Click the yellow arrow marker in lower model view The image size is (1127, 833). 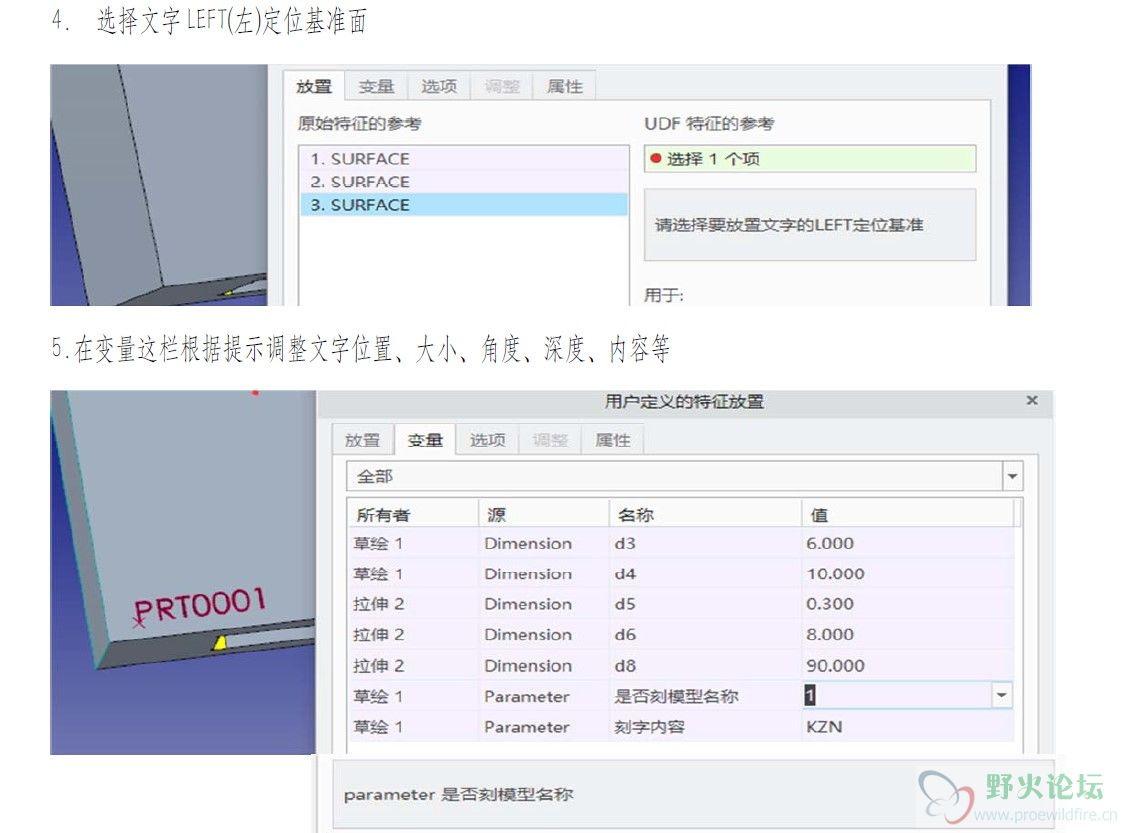(221, 642)
